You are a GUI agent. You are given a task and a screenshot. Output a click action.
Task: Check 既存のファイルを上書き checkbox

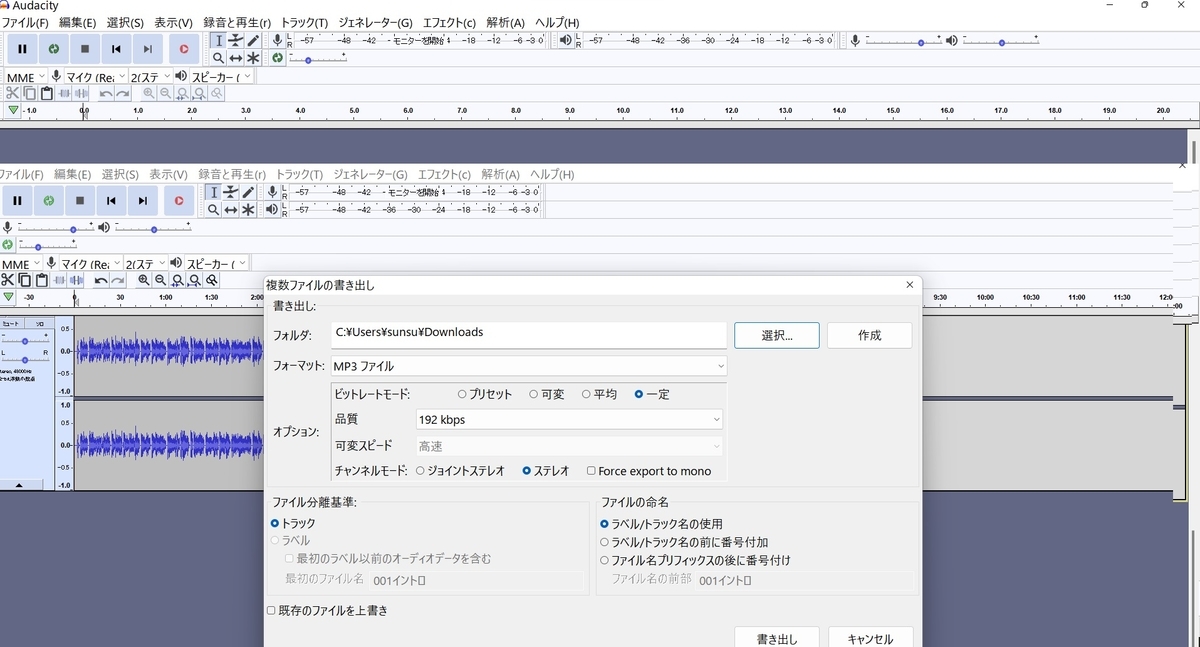(327, 610)
